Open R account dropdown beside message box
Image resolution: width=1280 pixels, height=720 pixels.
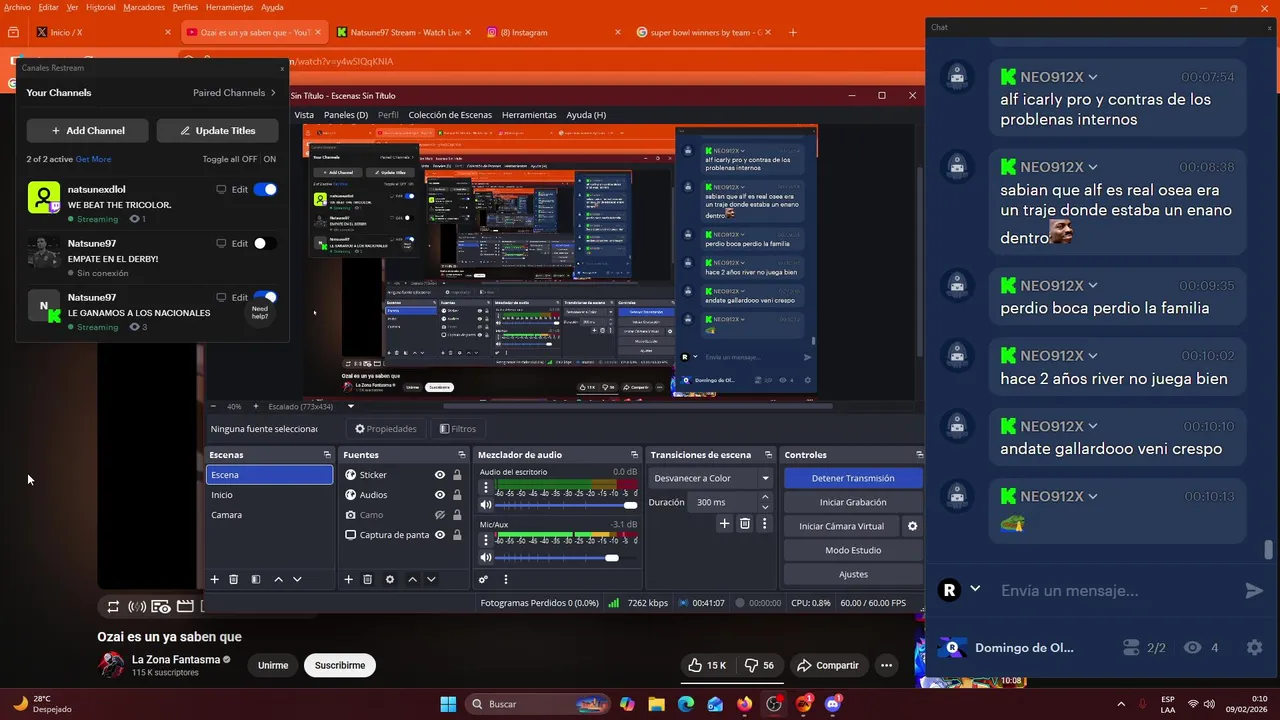[975, 589]
